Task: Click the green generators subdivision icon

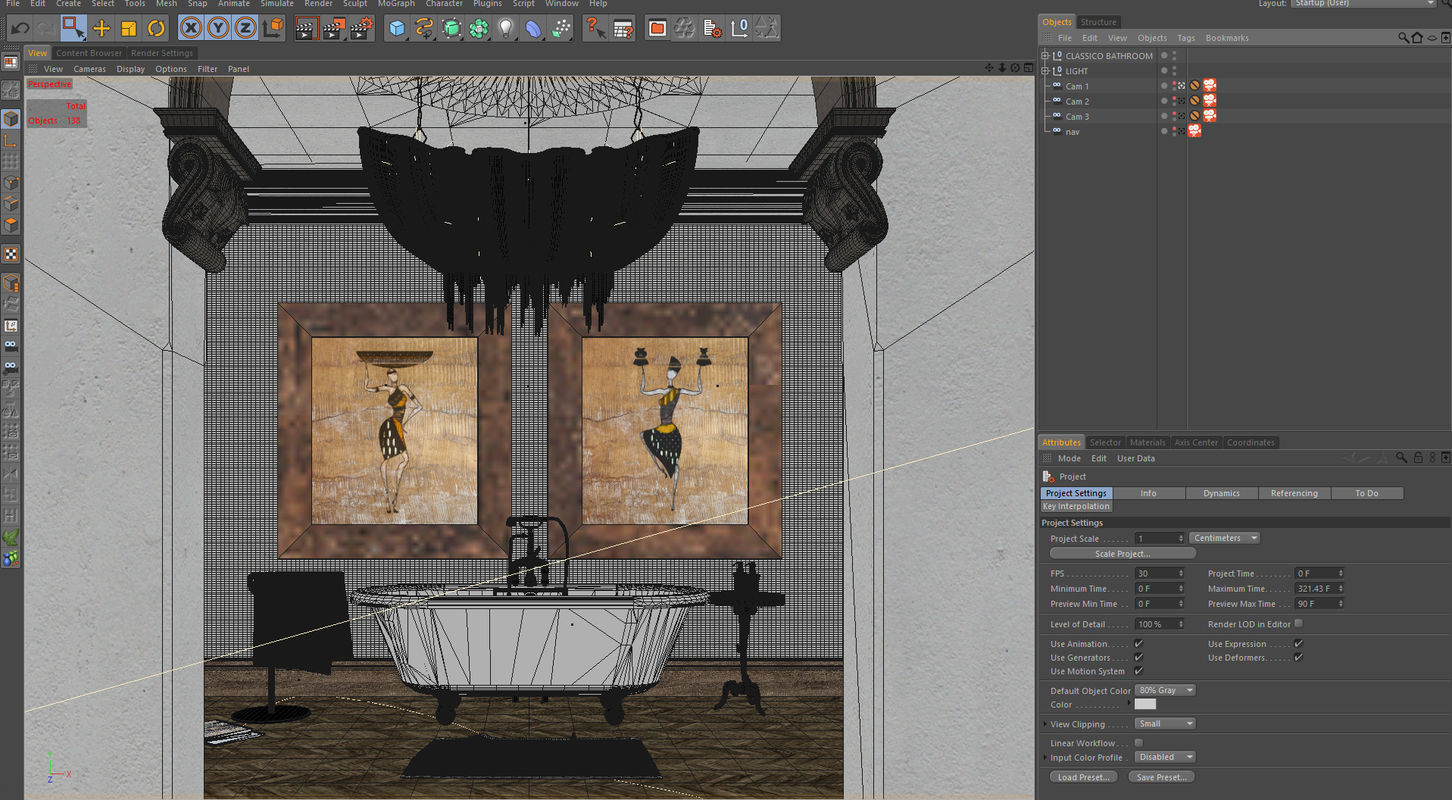Action: point(452,28)
